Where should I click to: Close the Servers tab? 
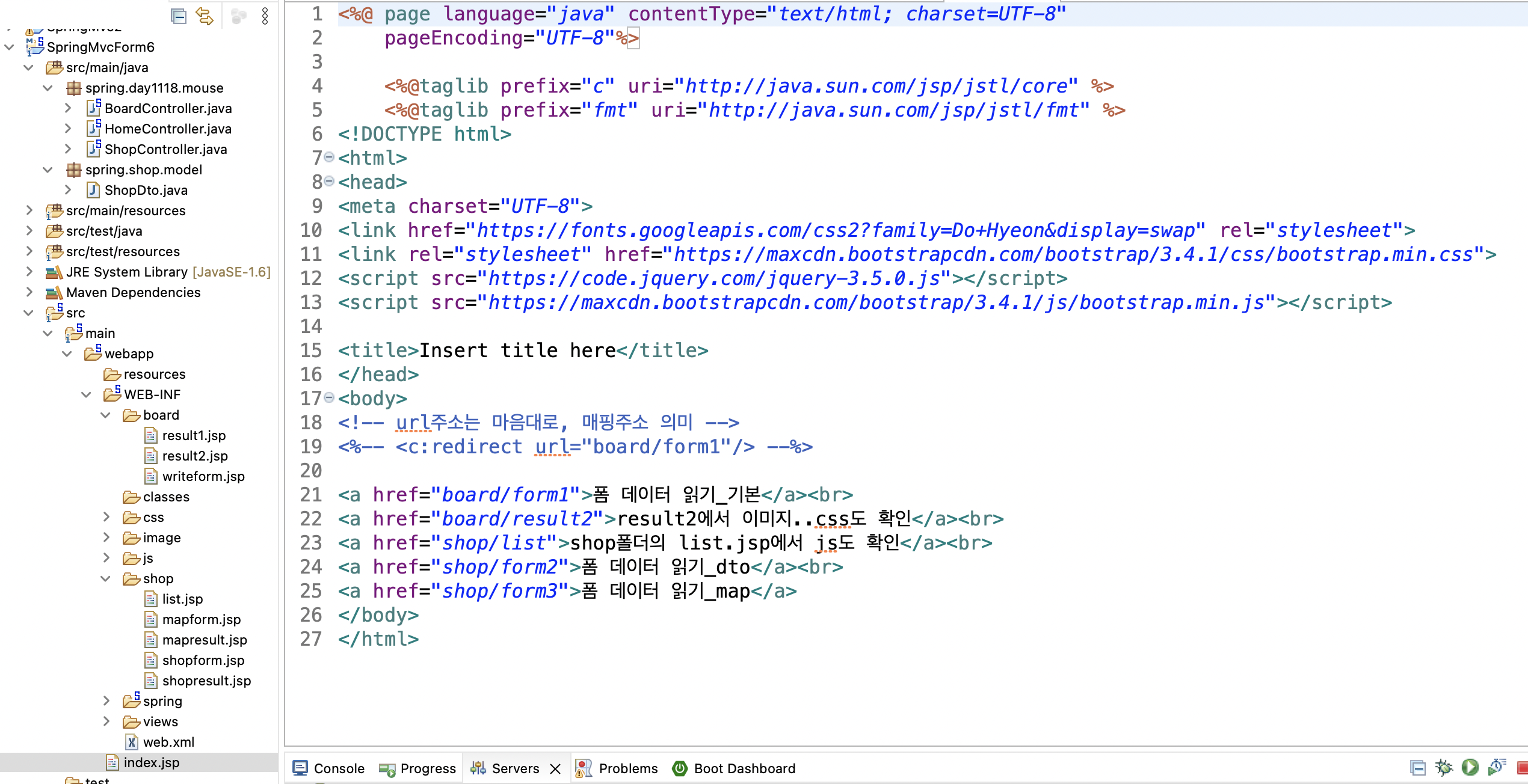[555, 769]
